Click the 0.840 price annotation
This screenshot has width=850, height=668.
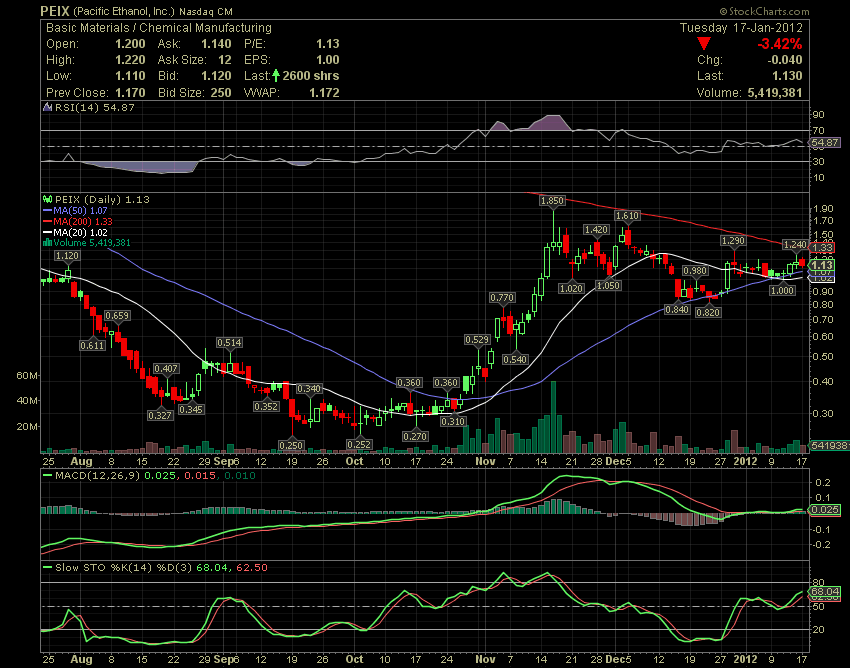pos(677,310)
